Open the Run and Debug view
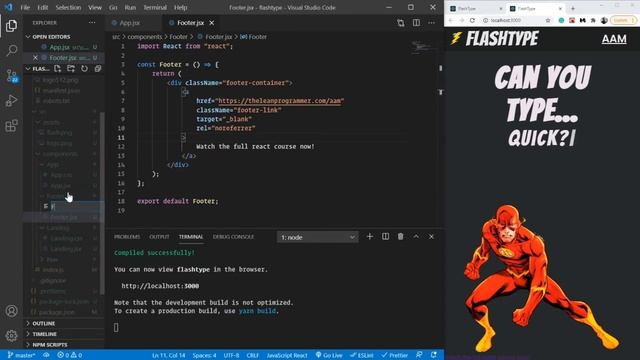 (x=11, y=100)
